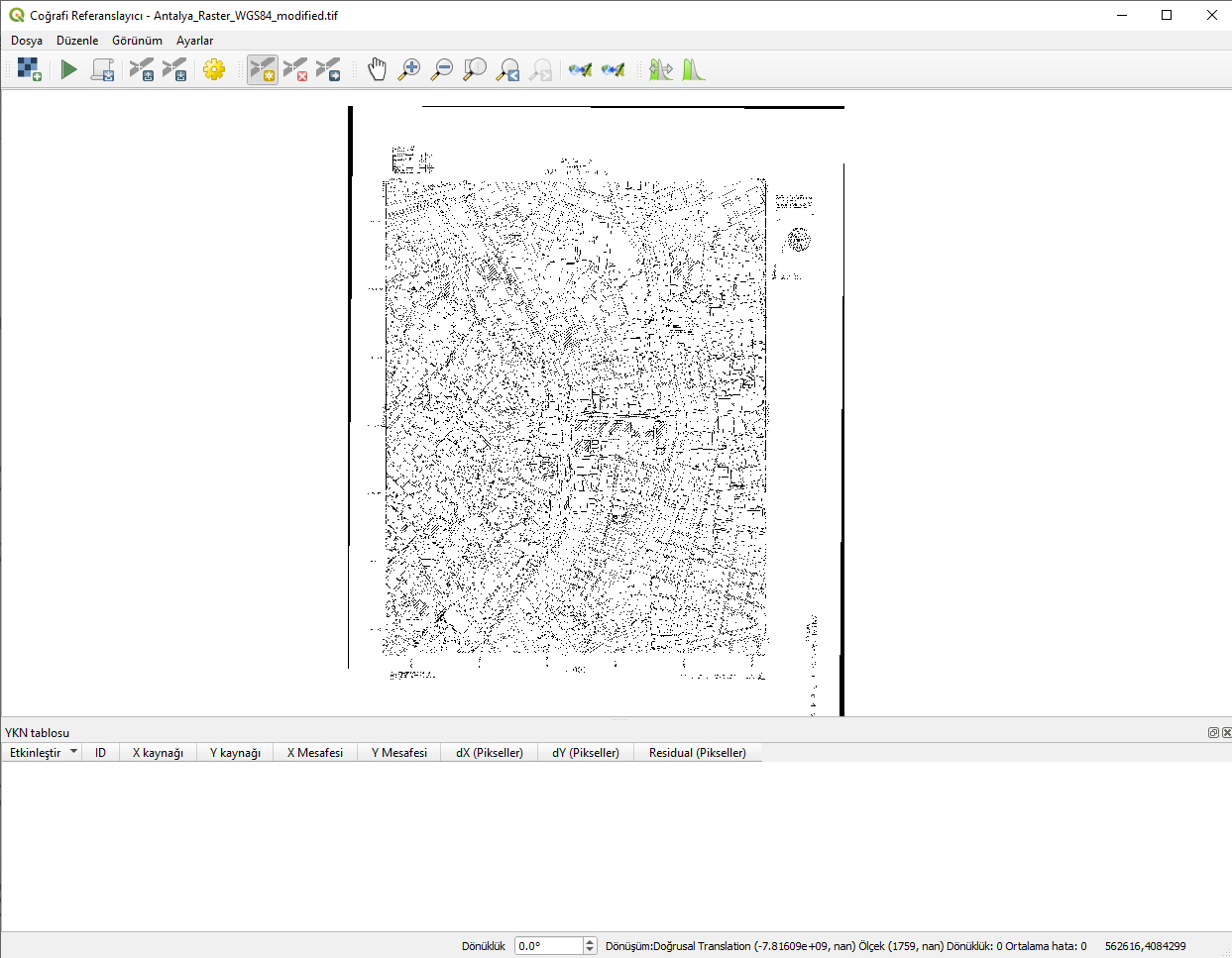
Task: Click the Zoom to Layer icon
Action: tap(475, 69)
